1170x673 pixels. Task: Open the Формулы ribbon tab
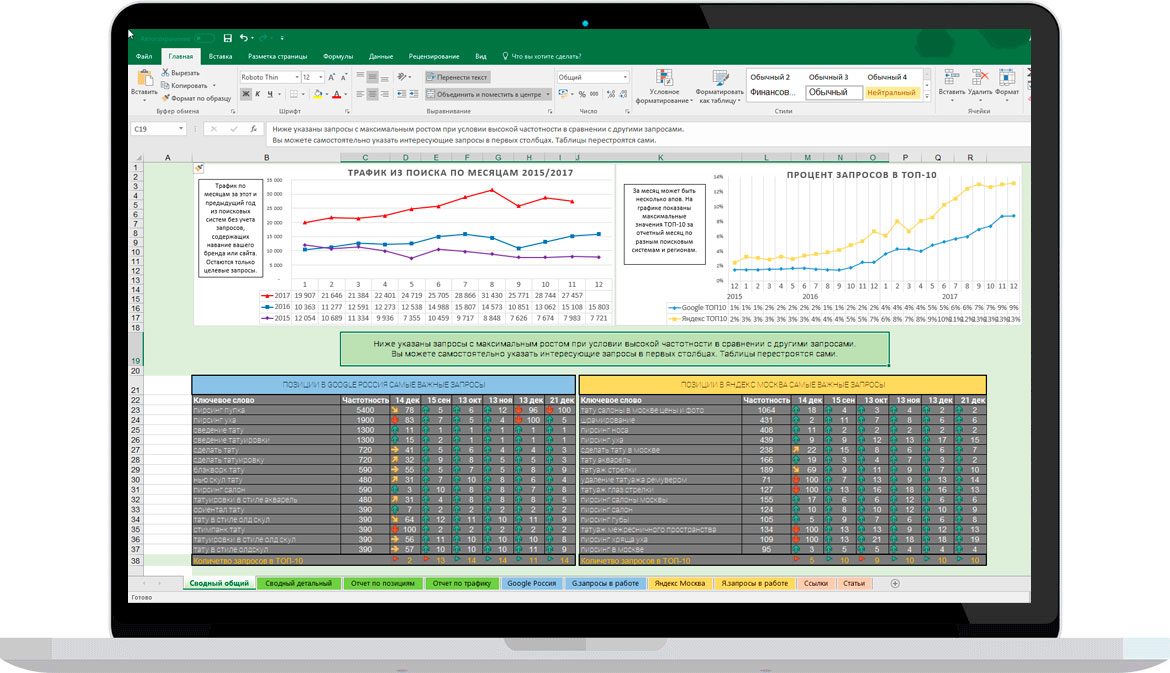(x=338, y=57)
